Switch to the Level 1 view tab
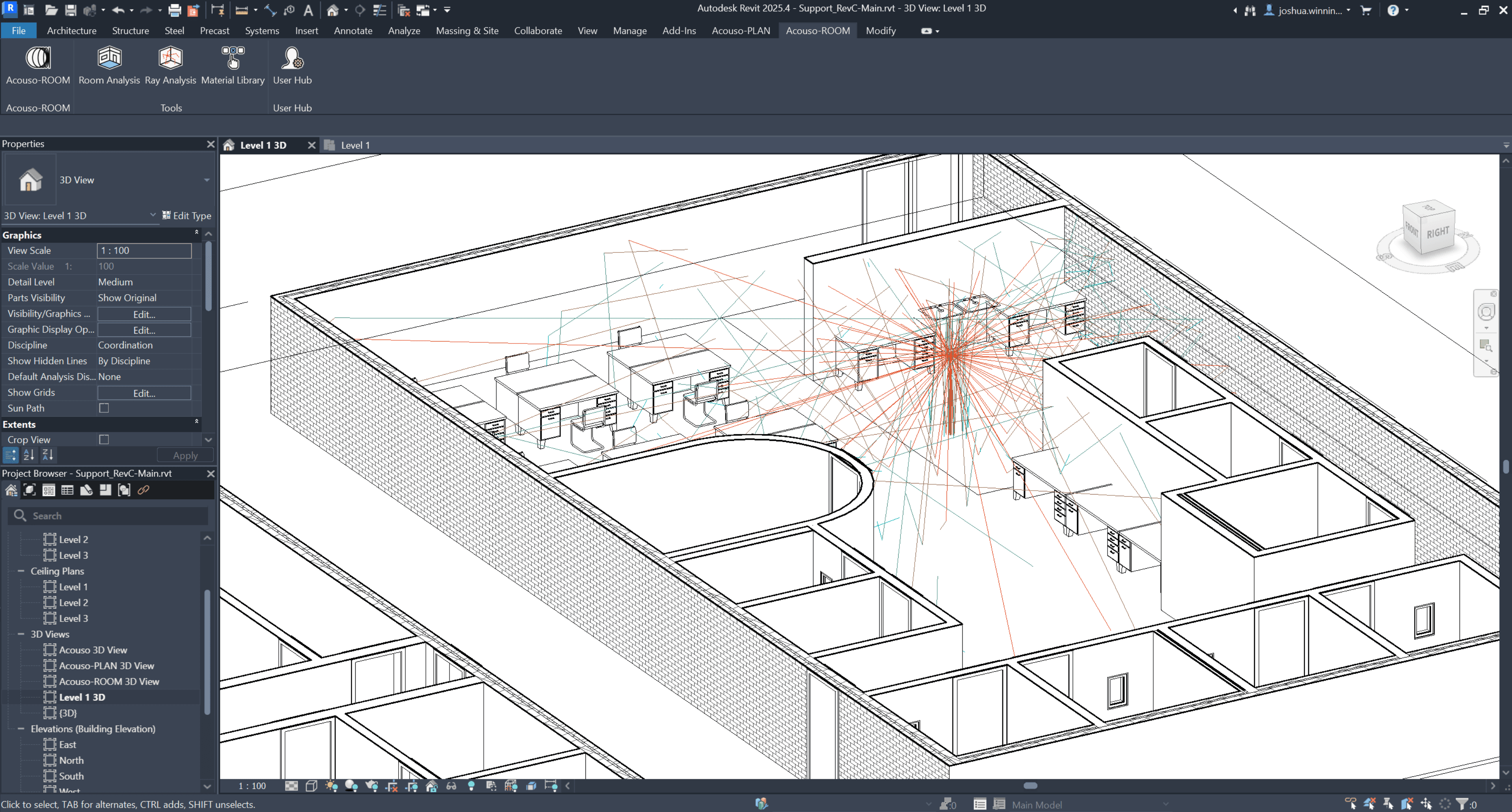The image size is (1512, 812). pyautogui.click(x=355, y=145)
